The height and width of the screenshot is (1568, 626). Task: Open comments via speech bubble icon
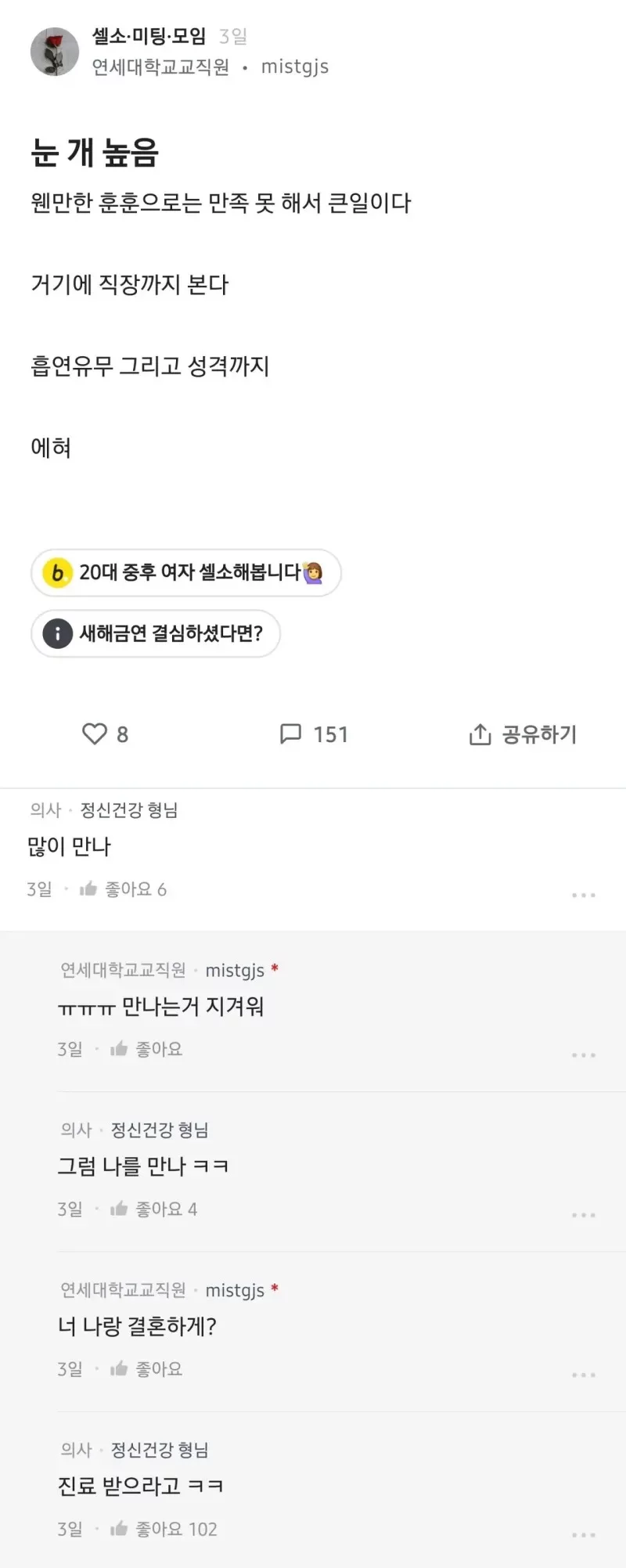pos(290,734)
